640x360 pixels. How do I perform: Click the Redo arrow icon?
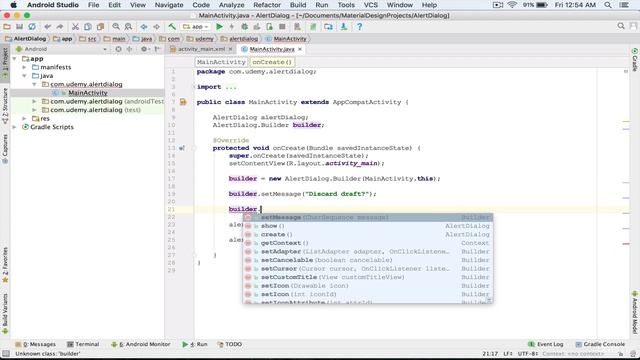[60, 27]
